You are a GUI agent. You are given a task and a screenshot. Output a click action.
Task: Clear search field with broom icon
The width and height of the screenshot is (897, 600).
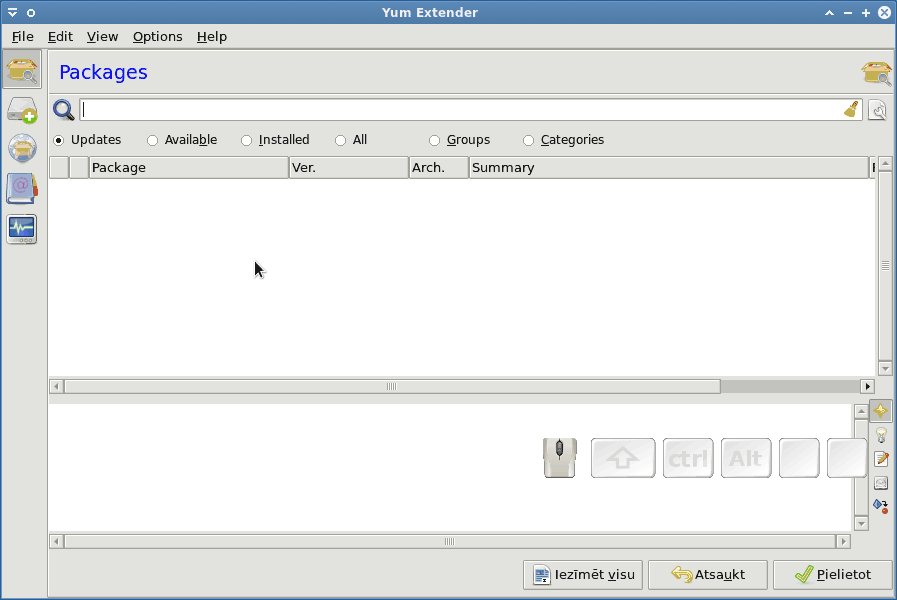click(x=851, y=109)
